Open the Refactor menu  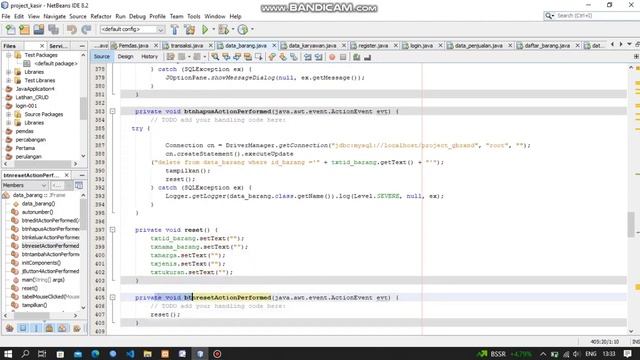pyautogui.click(x=101, y=16)
